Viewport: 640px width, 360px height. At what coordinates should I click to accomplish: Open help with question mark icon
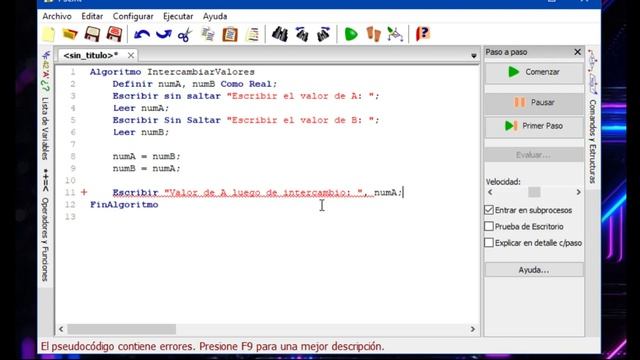click(423, 34)
